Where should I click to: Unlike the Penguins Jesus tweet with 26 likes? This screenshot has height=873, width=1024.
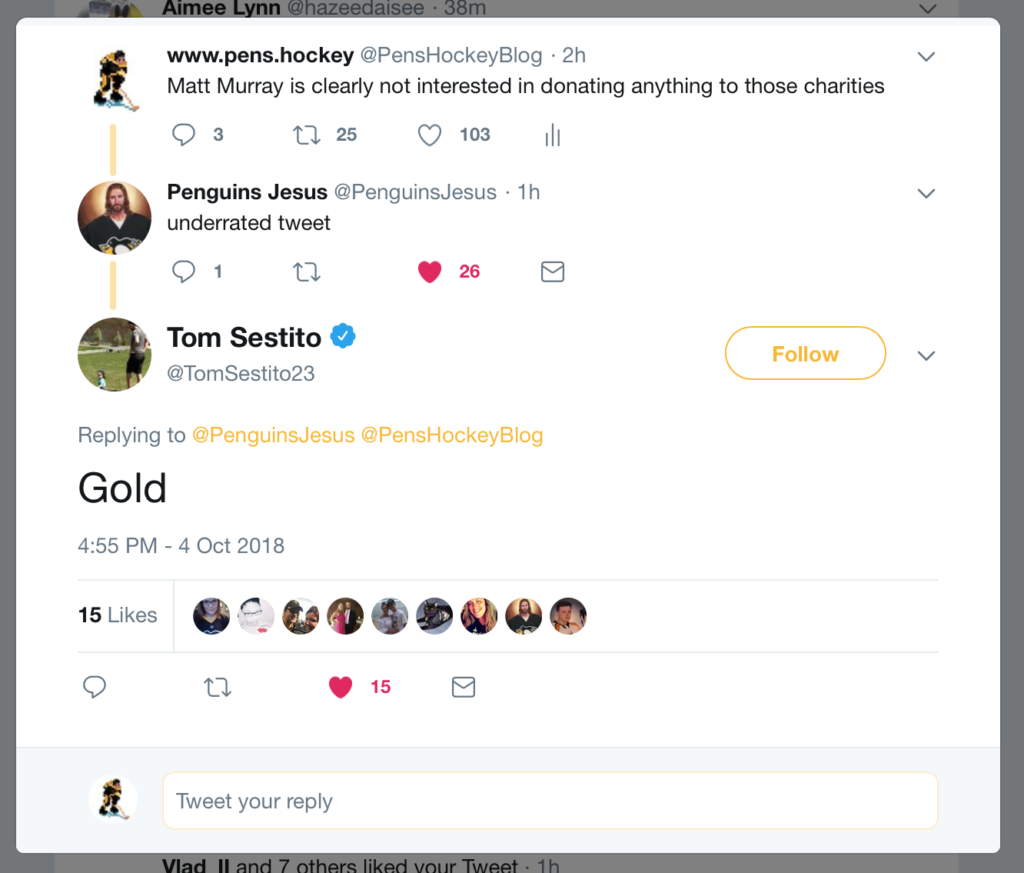click(x=430, y=271)
